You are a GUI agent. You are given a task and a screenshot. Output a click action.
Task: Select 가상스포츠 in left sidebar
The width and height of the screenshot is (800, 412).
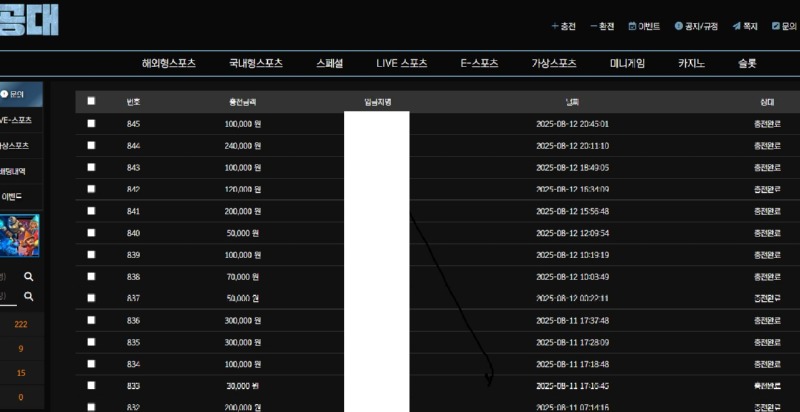[x=21, y=146]
